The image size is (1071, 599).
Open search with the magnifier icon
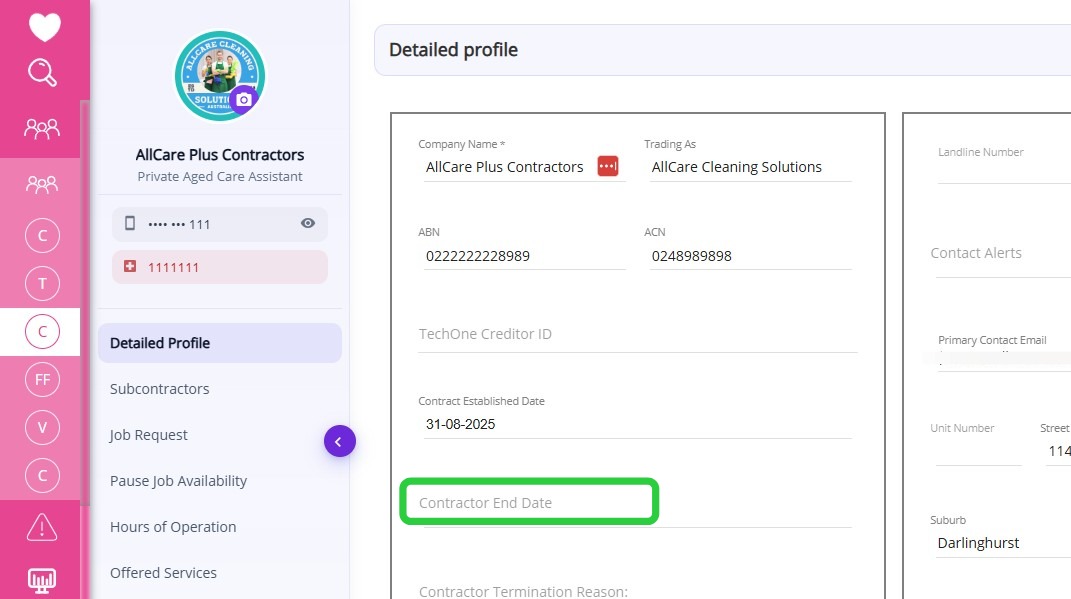click(42, 73)
